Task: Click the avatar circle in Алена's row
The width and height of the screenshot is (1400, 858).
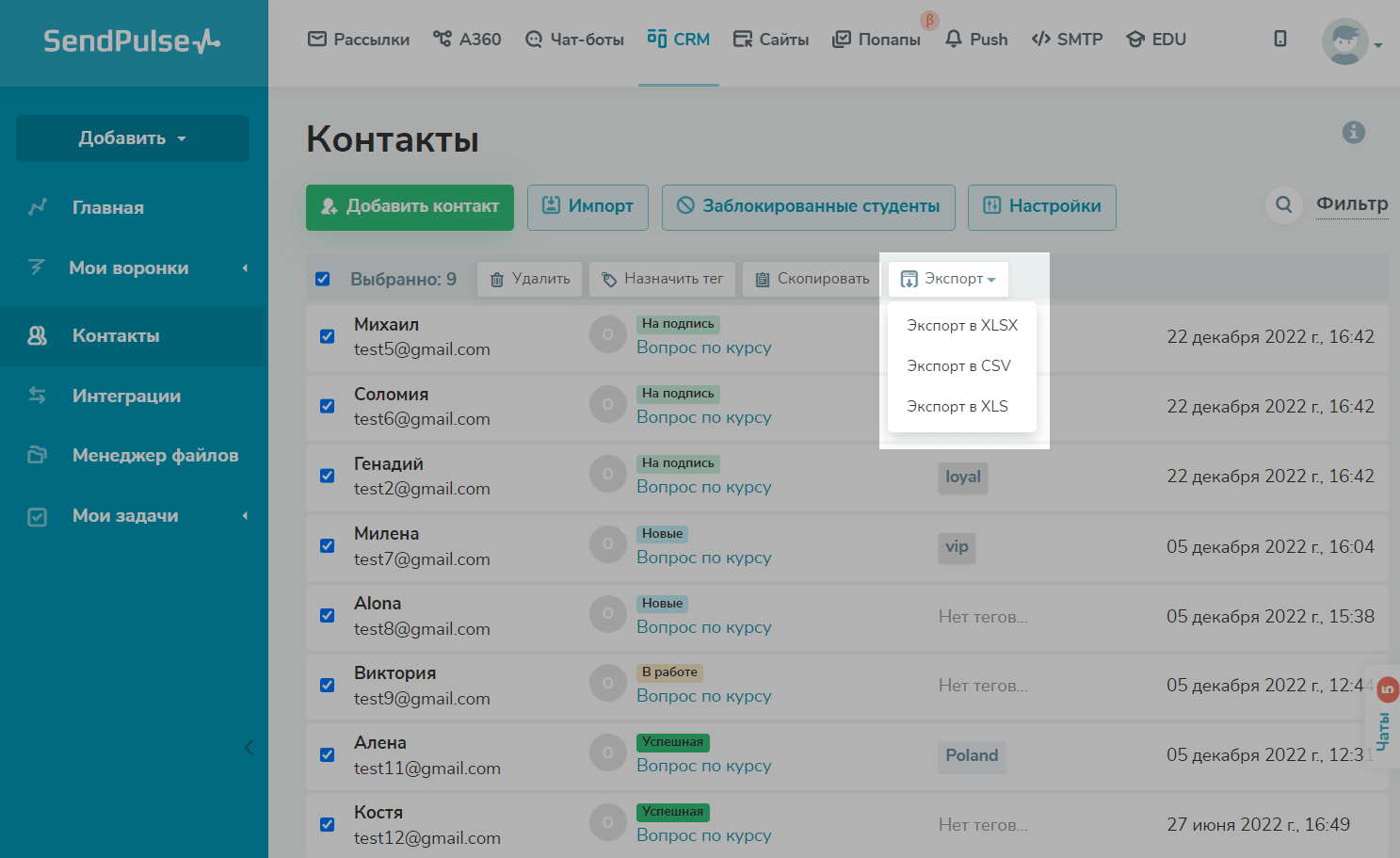Action: [x=608, y=753]
